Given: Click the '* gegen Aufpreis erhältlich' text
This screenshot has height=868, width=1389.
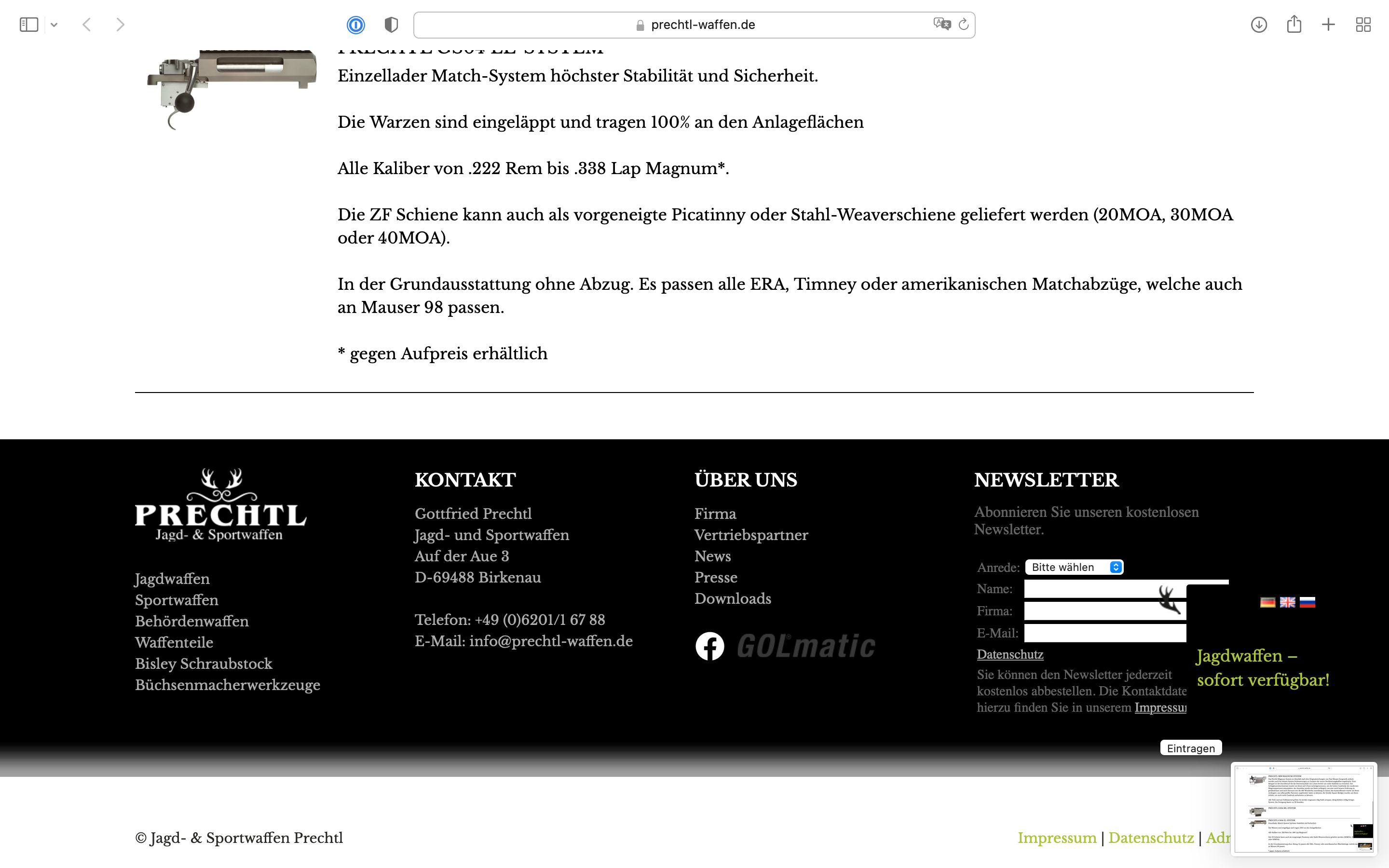Looking at the screenshot, I should click(443, 353).
